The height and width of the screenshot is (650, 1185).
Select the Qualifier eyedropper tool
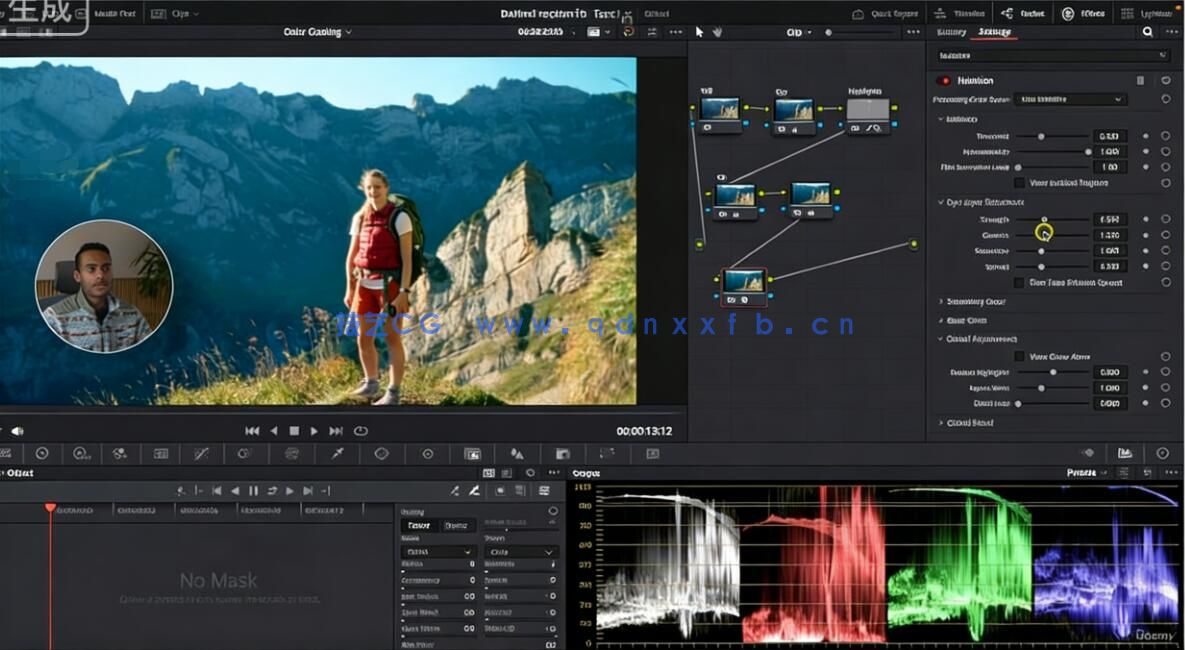coord(335,453)
